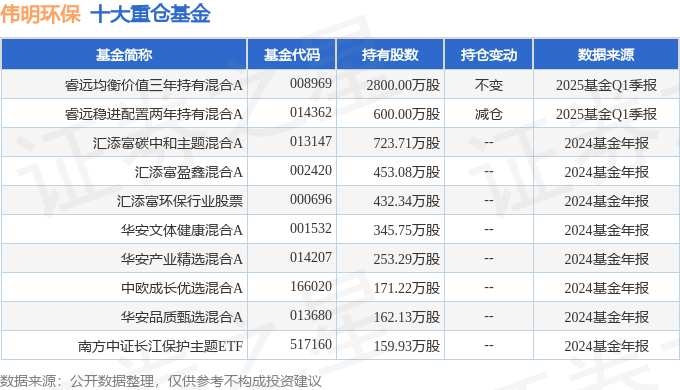Click 减仓 position change cell
Image resolution: width=680 pixels, height=390 pixels.
489,114
